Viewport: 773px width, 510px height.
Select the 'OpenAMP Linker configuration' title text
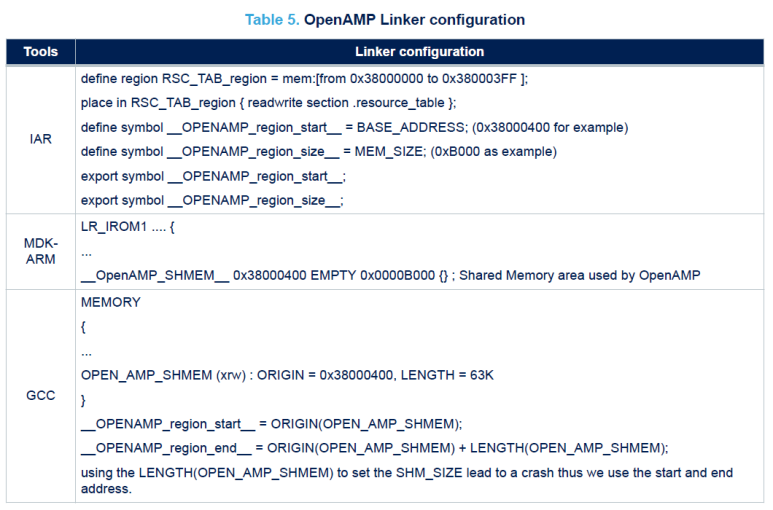pyautogui.click(x=414, y=20)
